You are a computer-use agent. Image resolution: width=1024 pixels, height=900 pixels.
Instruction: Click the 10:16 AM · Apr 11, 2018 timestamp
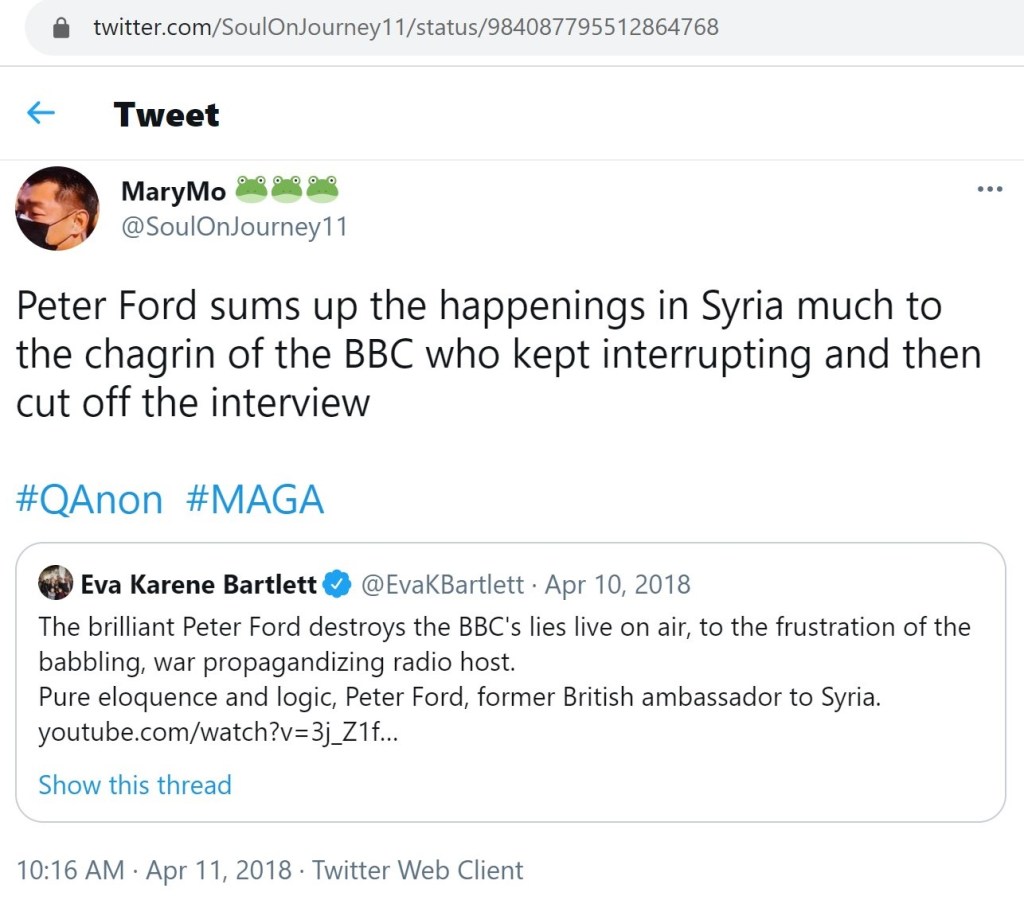coord(154,870)
